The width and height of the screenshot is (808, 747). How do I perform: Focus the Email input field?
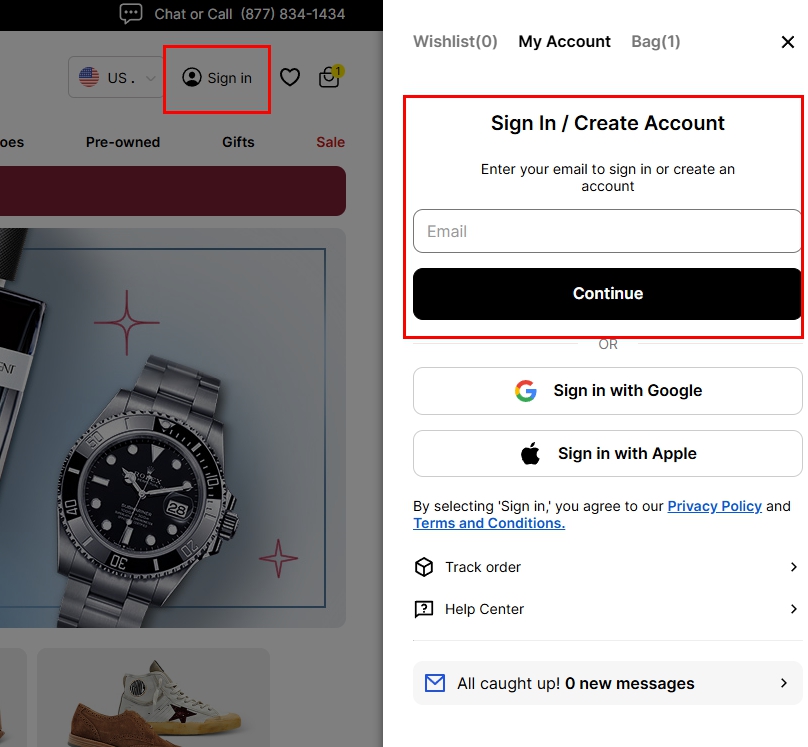[608, 231]
